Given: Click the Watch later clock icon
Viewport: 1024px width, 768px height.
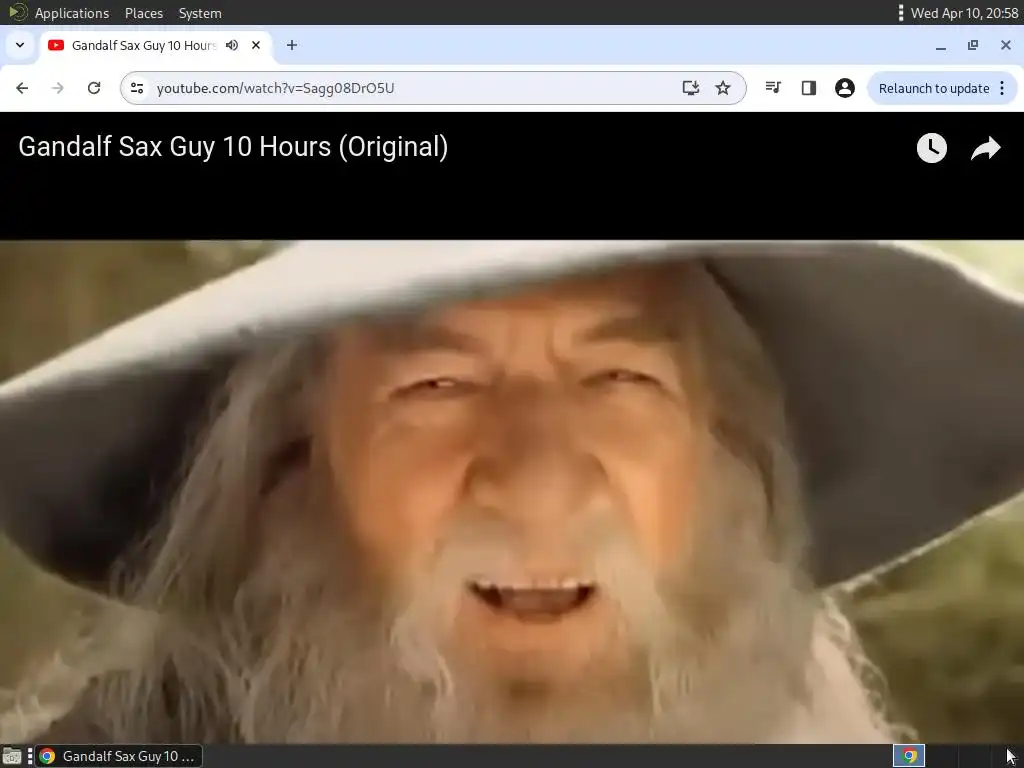Looking at the screenshot, I should (931, 148).
